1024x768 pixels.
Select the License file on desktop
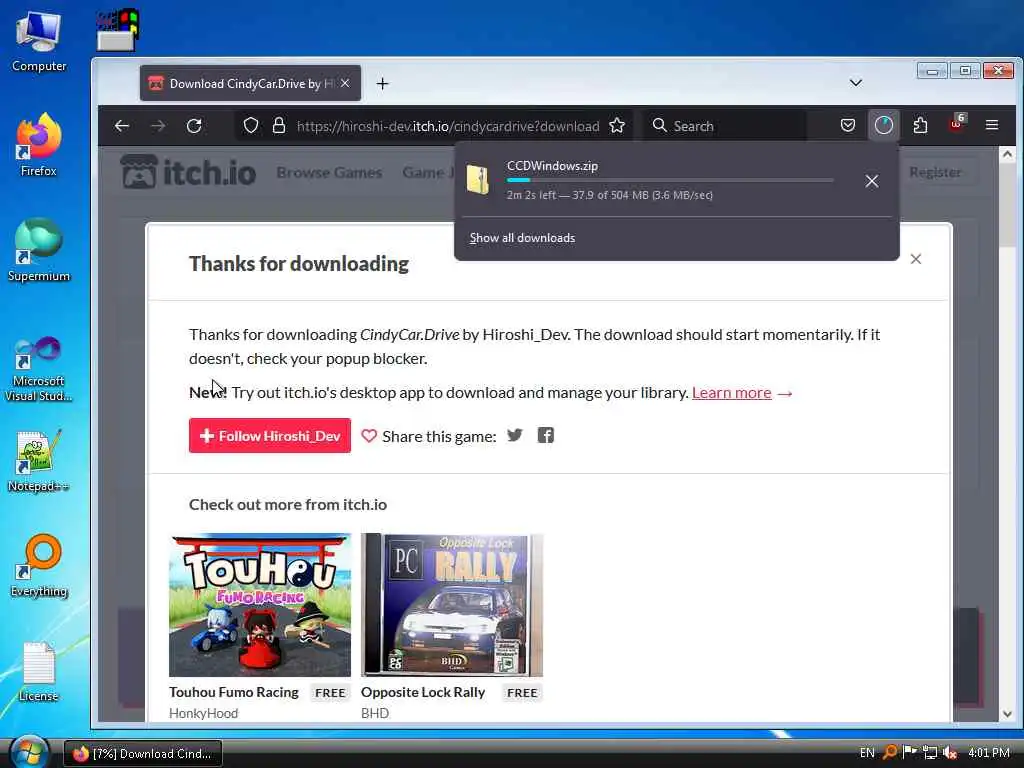(x=39, y=671)
